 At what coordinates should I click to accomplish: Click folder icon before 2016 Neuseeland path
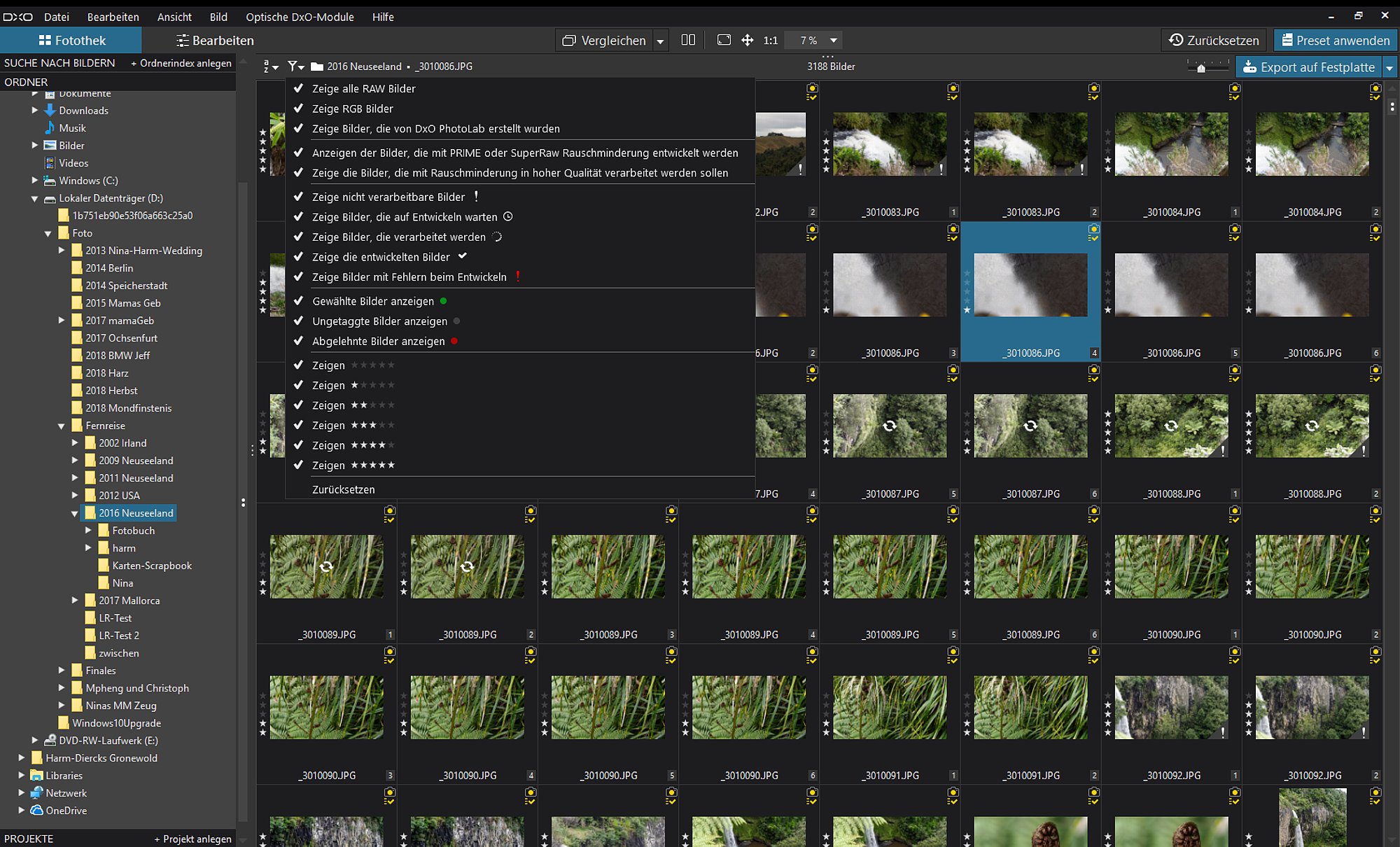317,66
